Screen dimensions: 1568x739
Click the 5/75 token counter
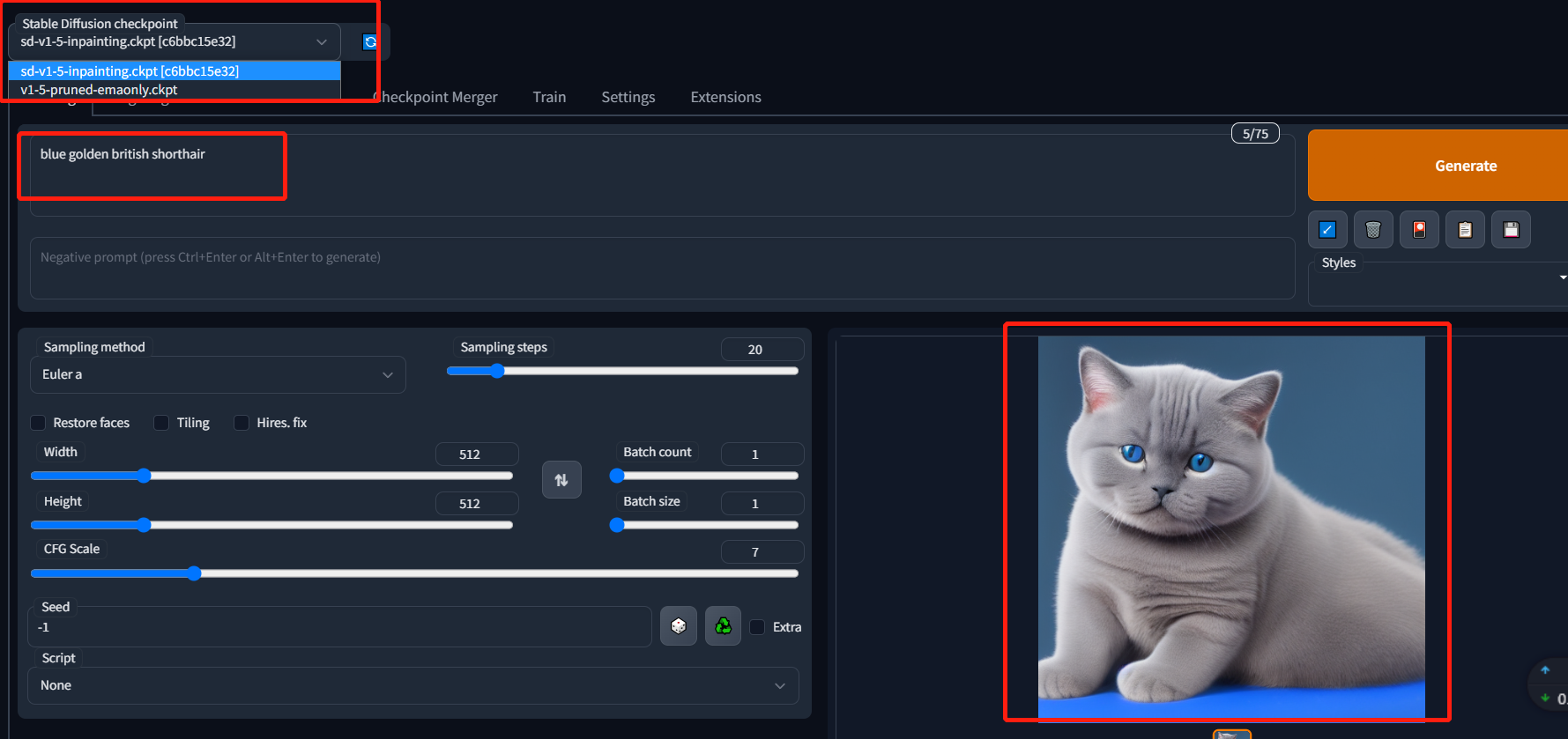click(x=1255, y=134)
